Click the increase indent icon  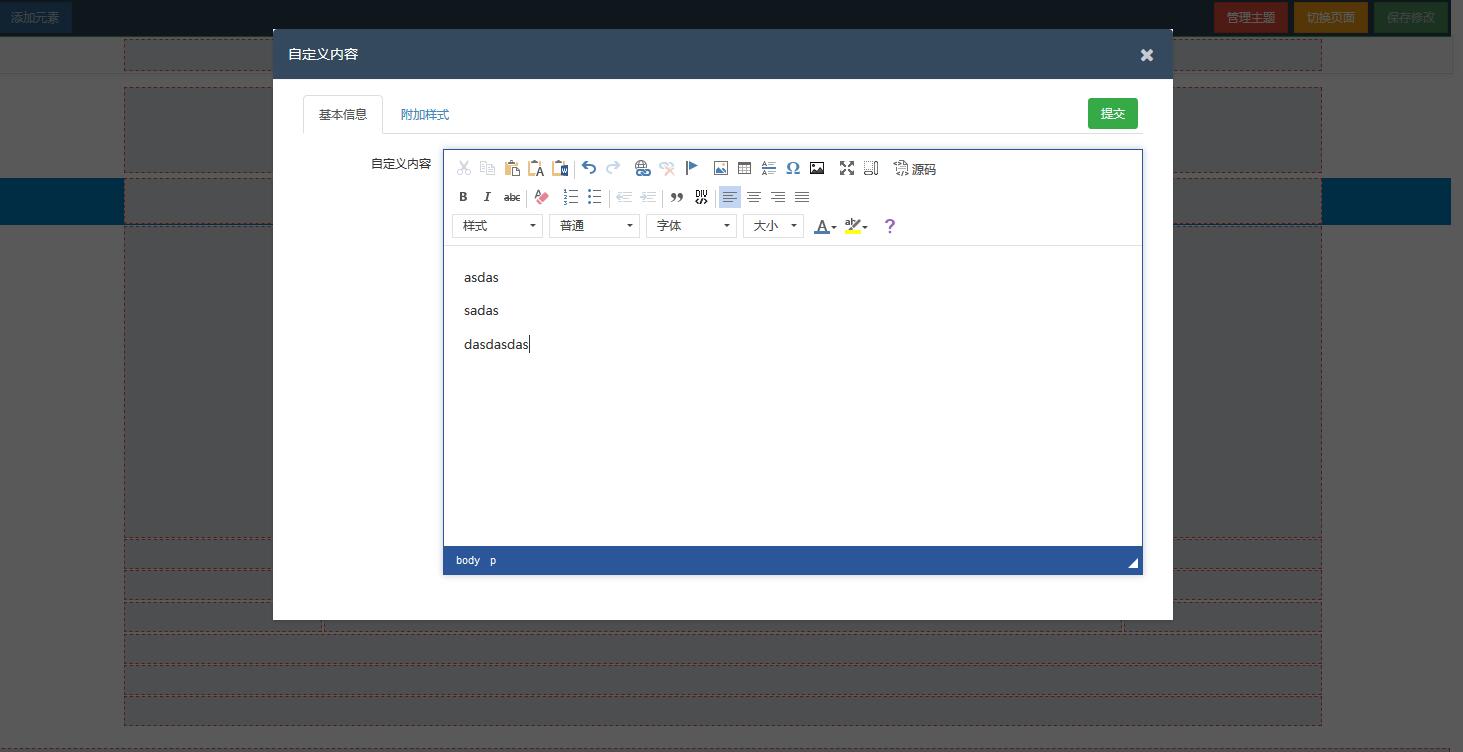point(648,197)
